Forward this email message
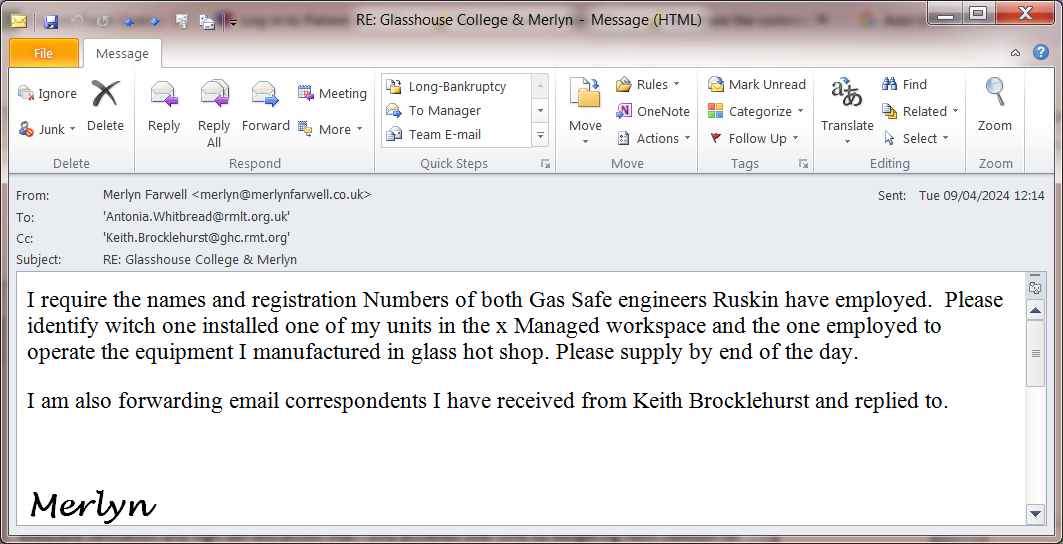Screen dimensions: 1063x544 [x=265, y=105]
